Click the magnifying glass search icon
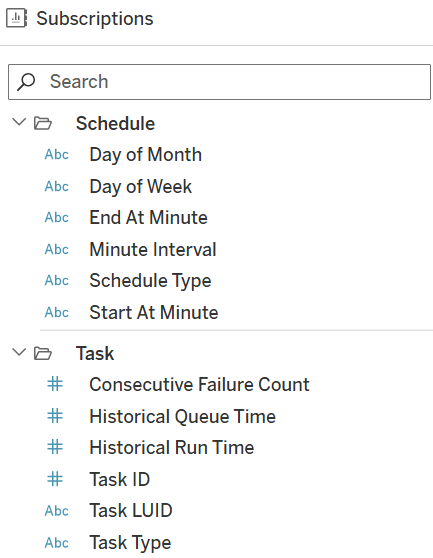This screenshot has width=433, height=558. [26, 81]
